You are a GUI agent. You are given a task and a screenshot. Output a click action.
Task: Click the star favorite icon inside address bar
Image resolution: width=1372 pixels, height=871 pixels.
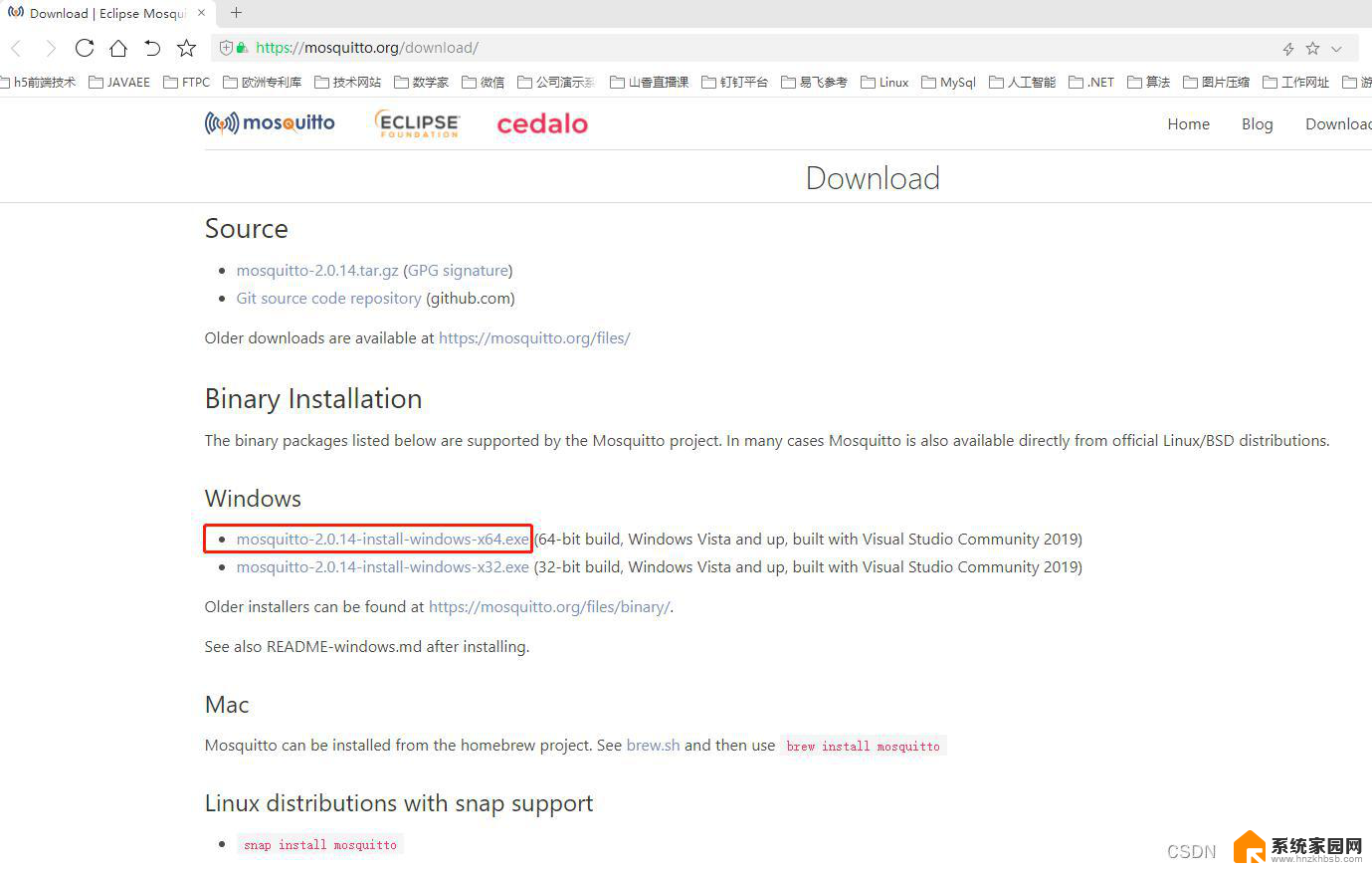click(x=1312, y=48)
